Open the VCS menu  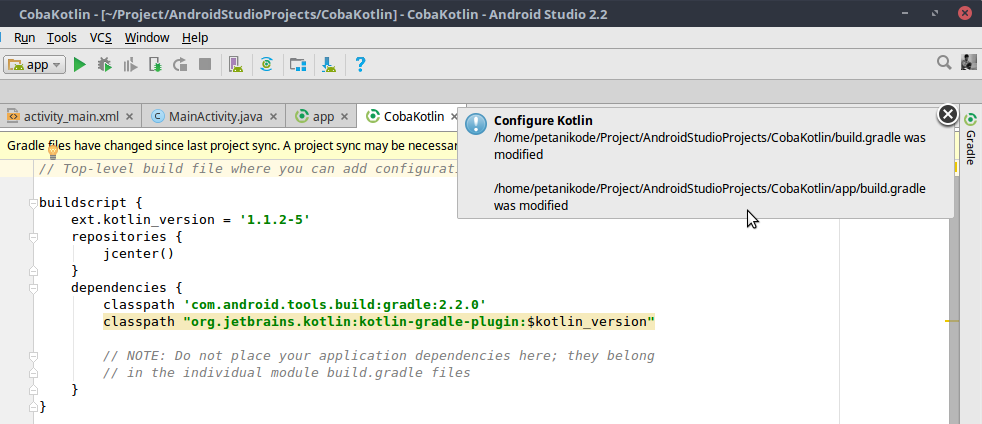pyautogui.click(x=101, y=38)
